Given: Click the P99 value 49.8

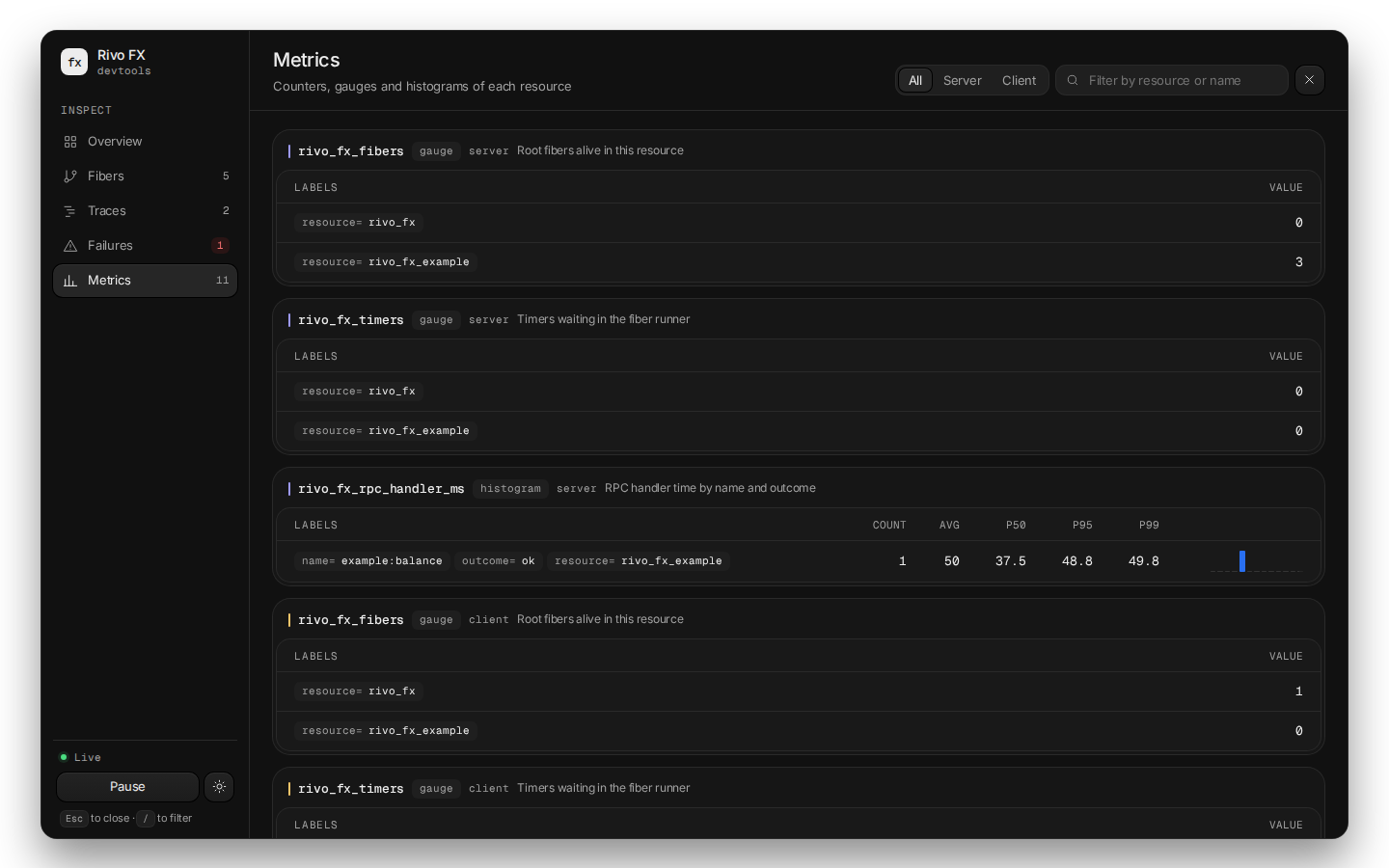Looking at the screenshot, I should pyautogui.click(x=1144, y=561).
